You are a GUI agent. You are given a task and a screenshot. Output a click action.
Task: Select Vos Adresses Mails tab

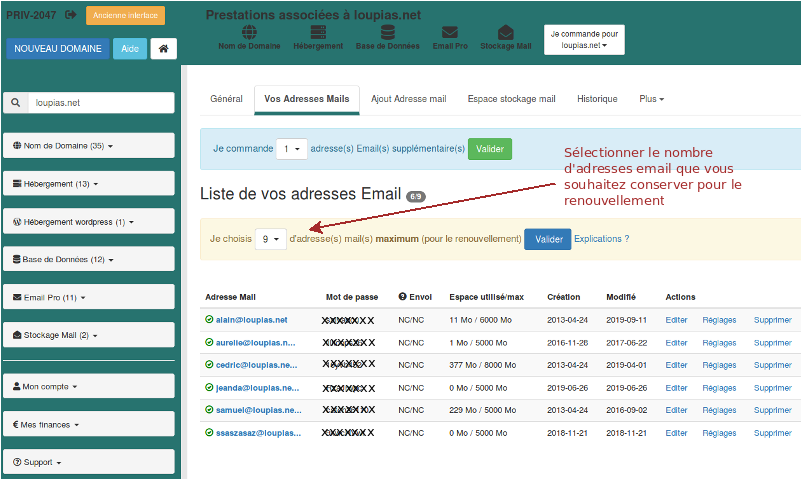[x=307, y=99]
